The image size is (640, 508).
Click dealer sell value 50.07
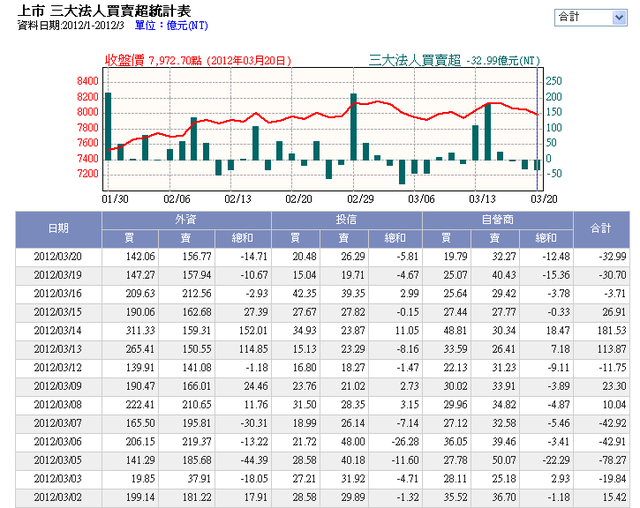coord(504,460)
